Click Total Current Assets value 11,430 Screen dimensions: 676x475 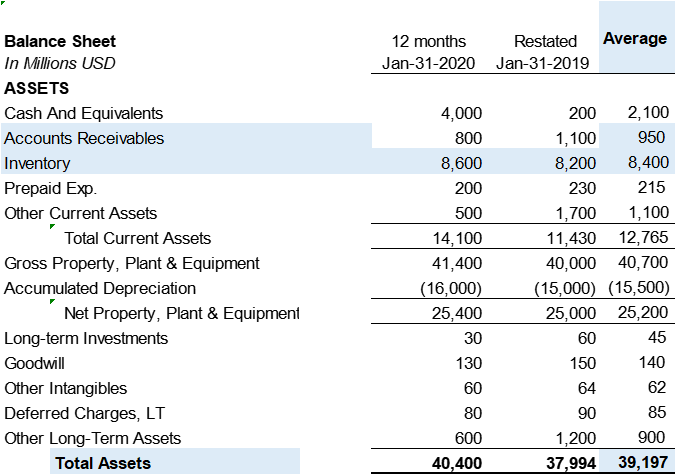click(571, 238)
